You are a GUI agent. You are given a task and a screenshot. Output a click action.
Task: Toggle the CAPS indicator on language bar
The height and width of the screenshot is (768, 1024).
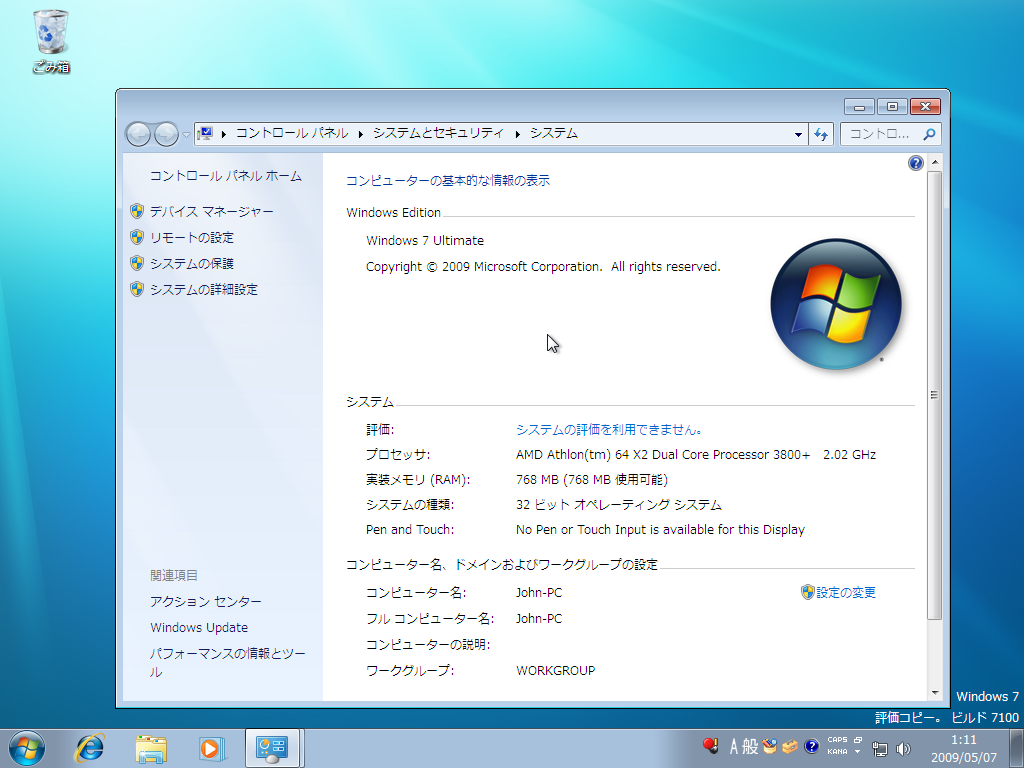pos(837,740)
